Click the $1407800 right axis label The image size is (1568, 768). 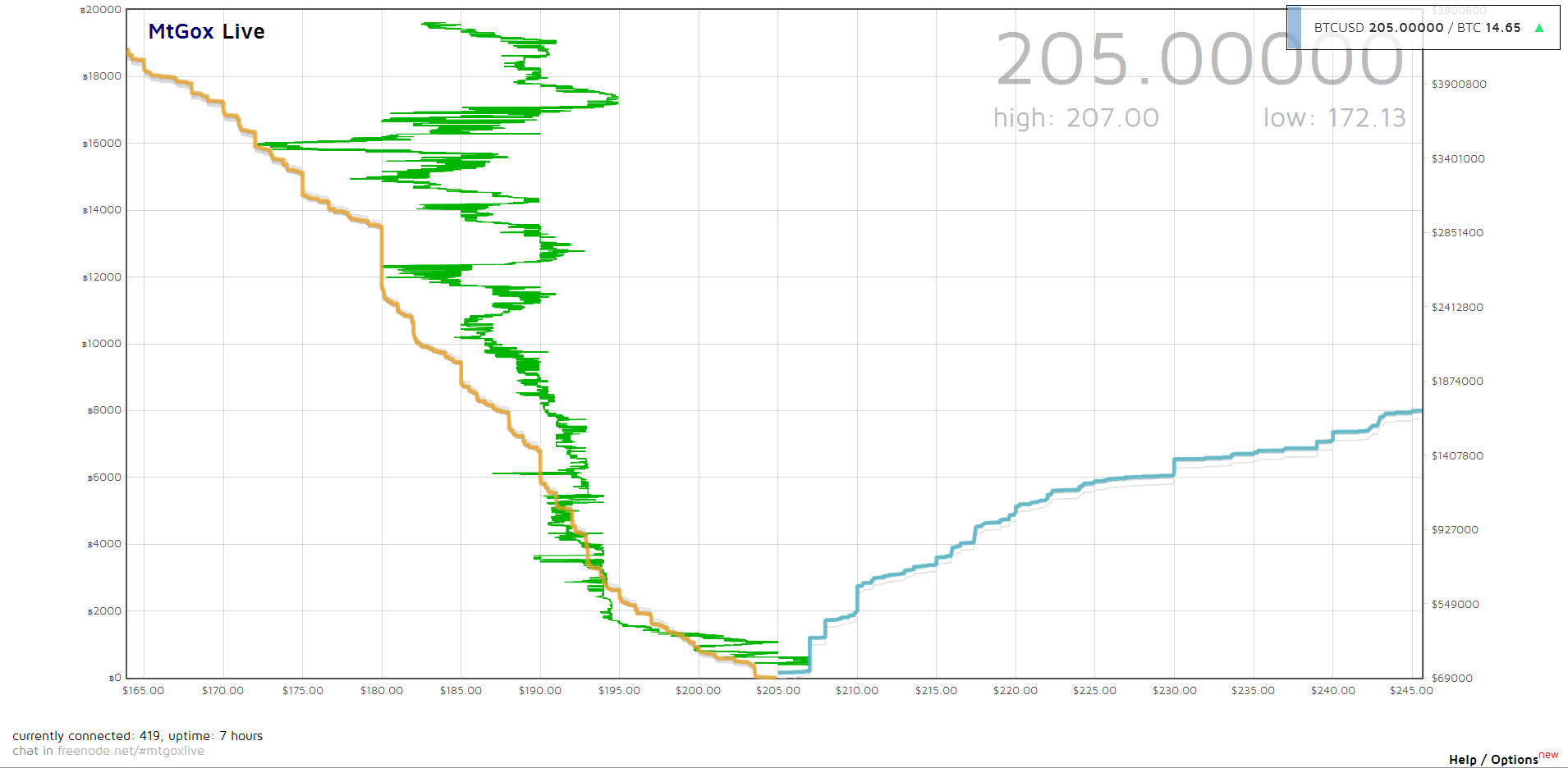[x=1458, y=456]
